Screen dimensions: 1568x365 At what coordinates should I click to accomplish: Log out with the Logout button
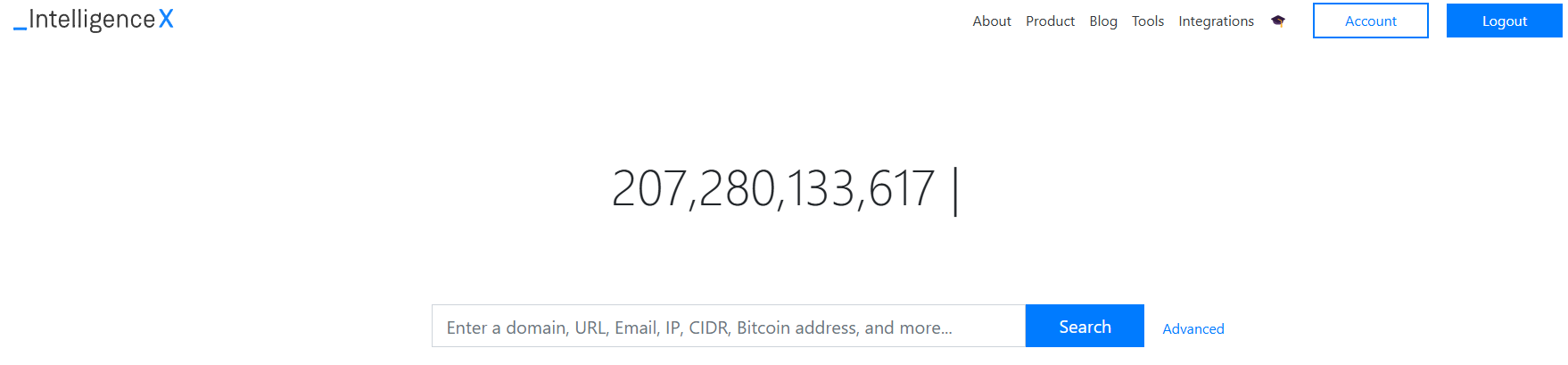coord(1505,21)
